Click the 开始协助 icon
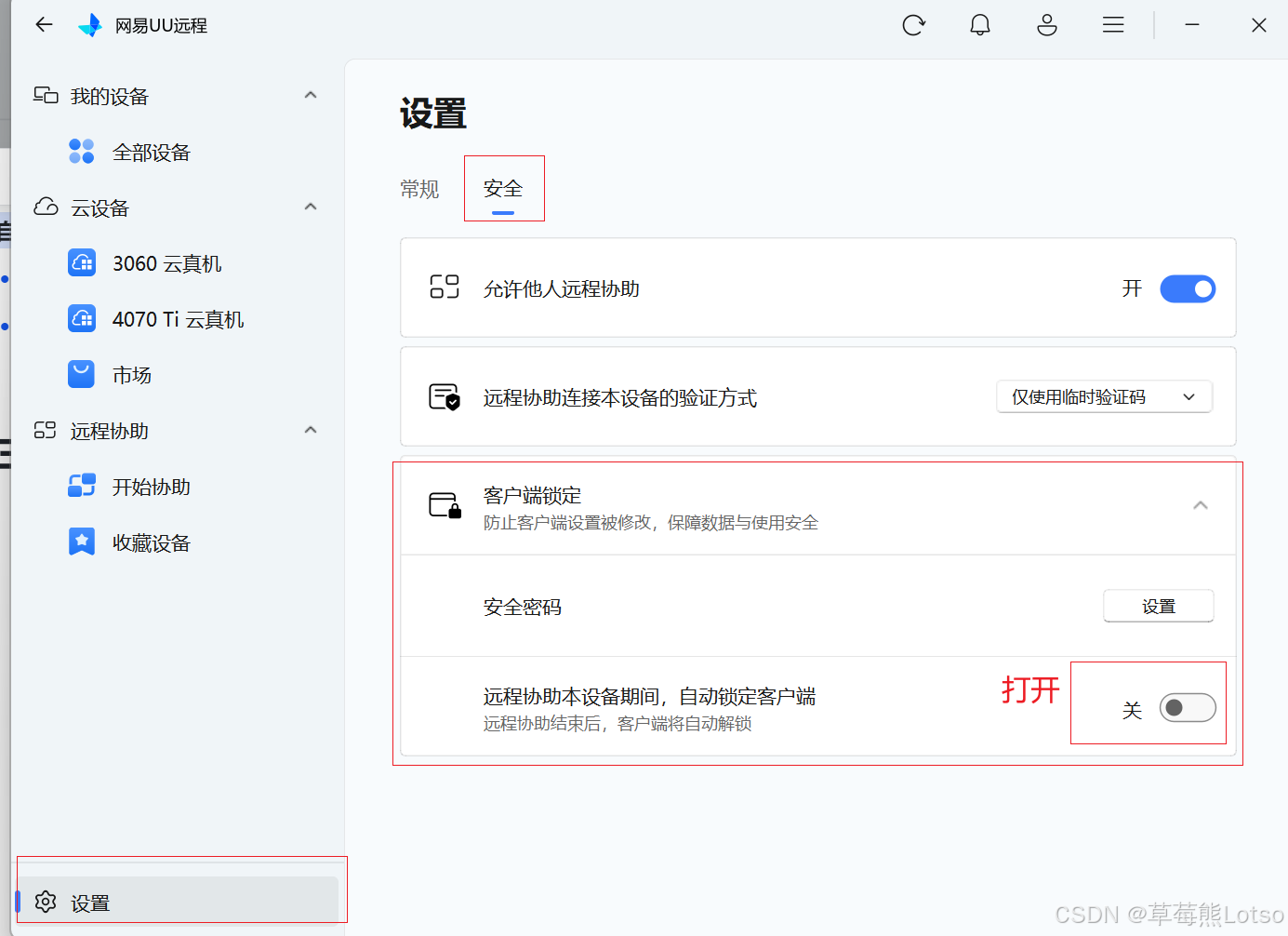The height and width of the screenshot is (936, 1288). pyautogui.click(x=82, y=486)
